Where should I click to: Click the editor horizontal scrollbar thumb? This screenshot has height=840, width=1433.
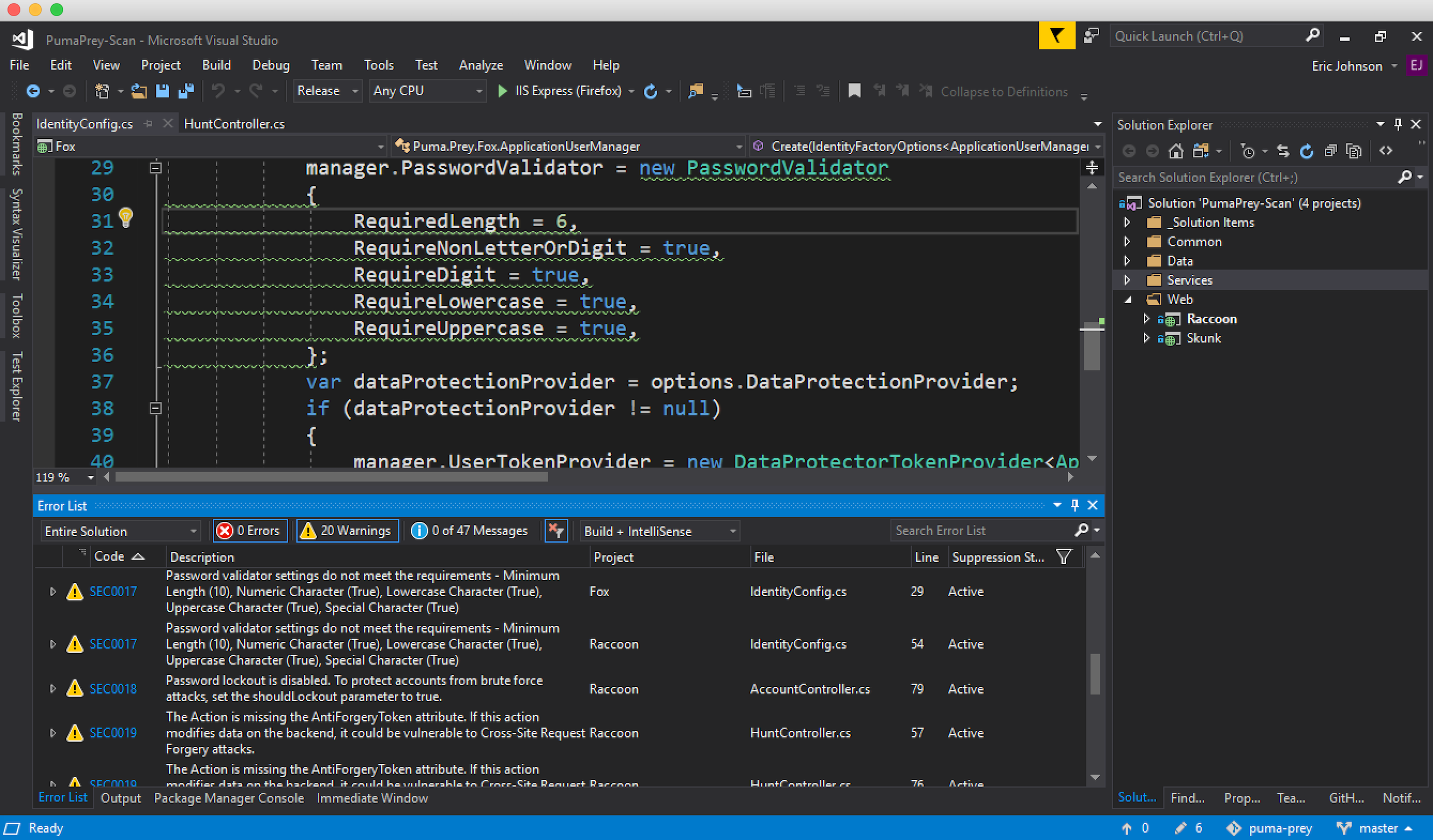pyautogui.click(x=332, y=477)
